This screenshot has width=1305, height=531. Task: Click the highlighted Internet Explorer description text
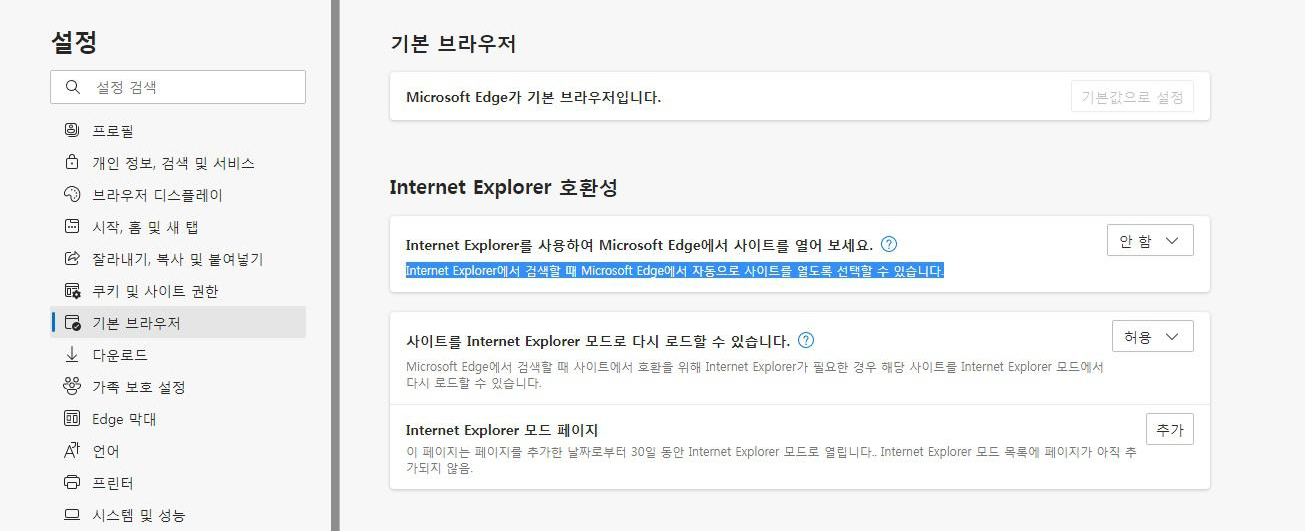point(675,271)
